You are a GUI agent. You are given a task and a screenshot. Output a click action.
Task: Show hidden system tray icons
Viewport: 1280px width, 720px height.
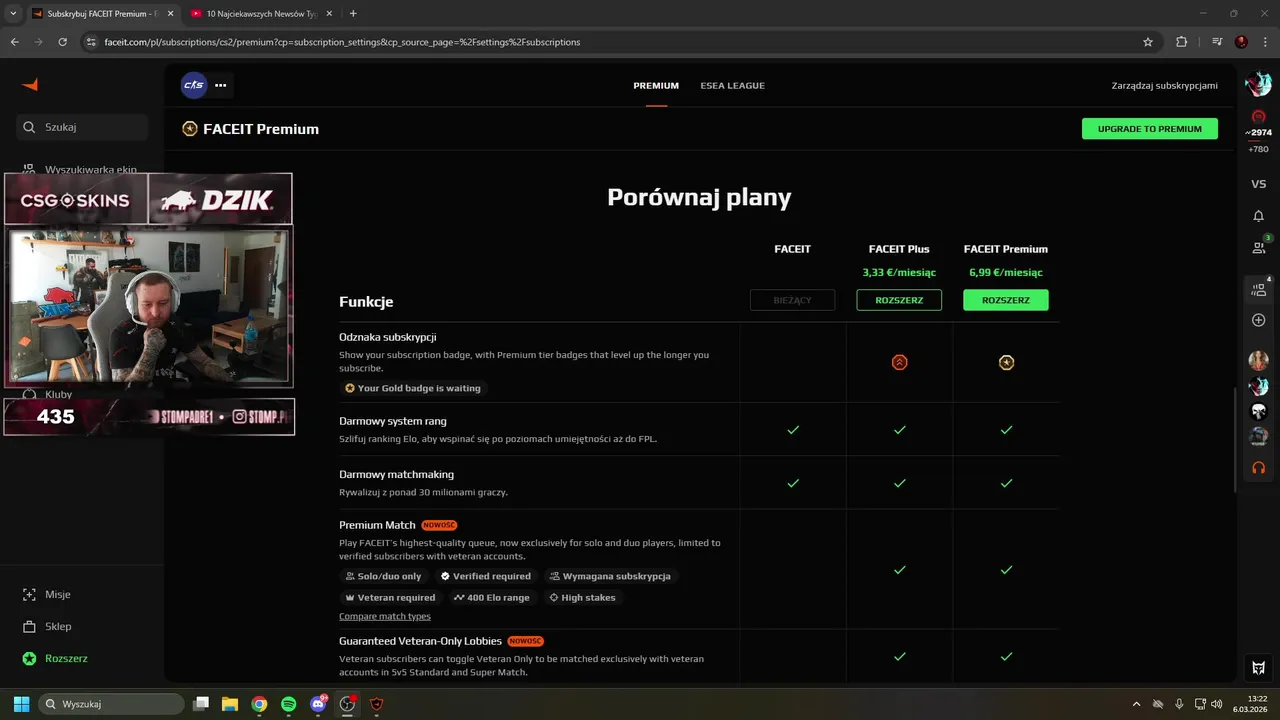1136,704
